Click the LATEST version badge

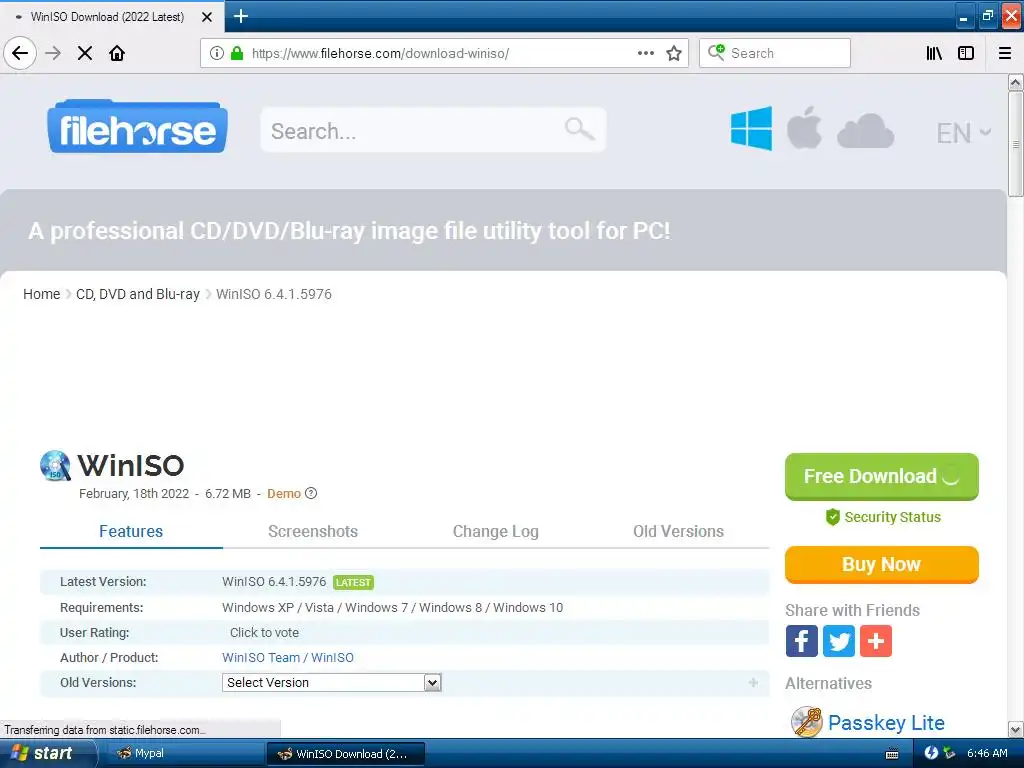click(x=353, y=582)
